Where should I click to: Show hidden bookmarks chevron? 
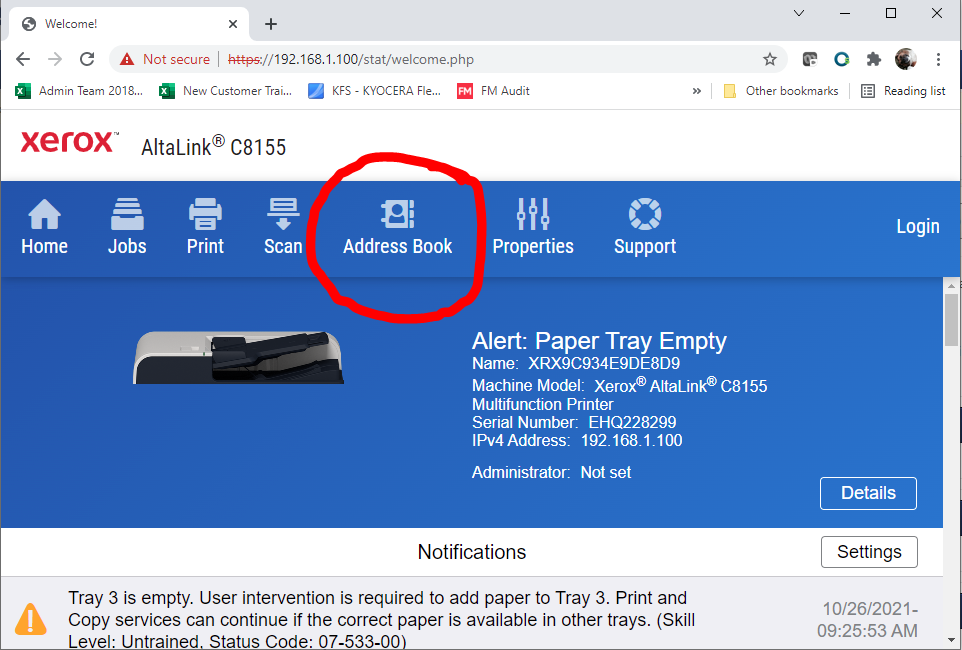pos(696,91)
